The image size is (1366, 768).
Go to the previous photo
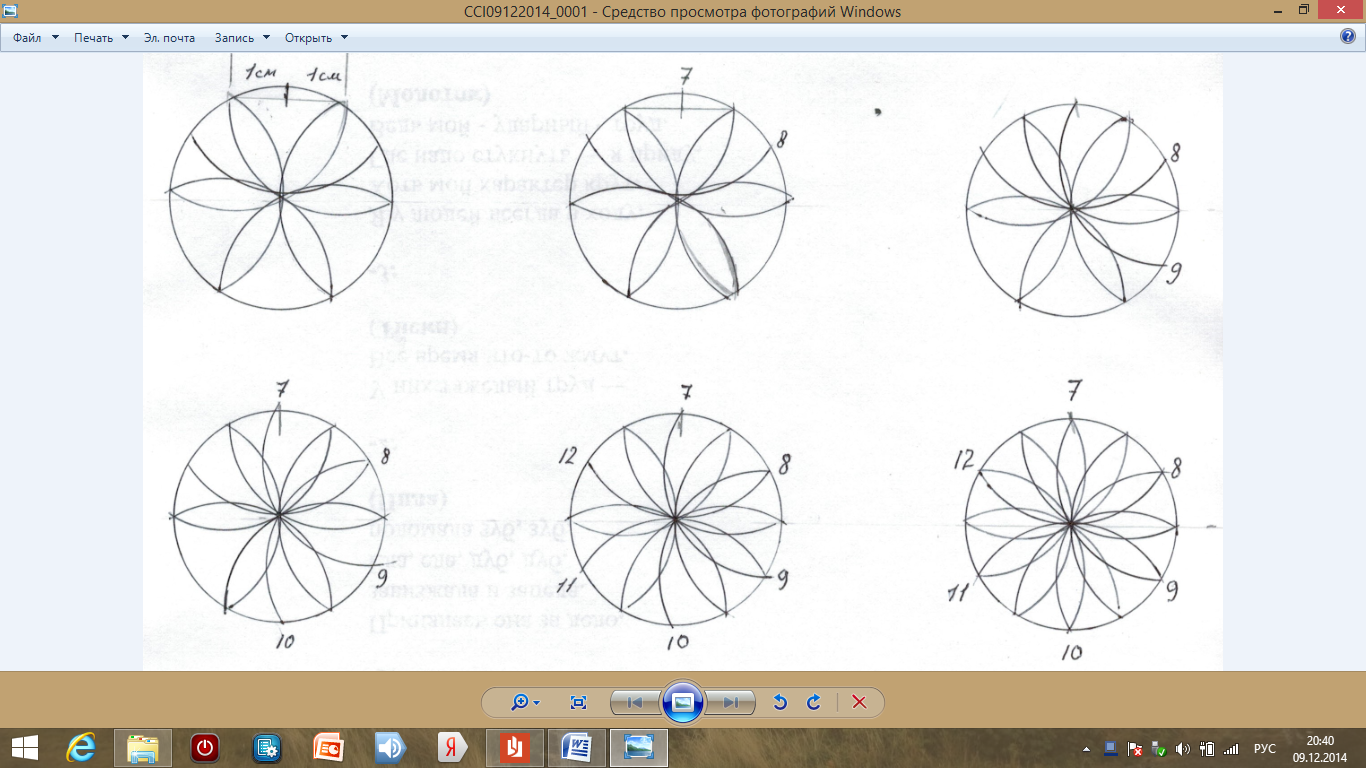(634, 702)
